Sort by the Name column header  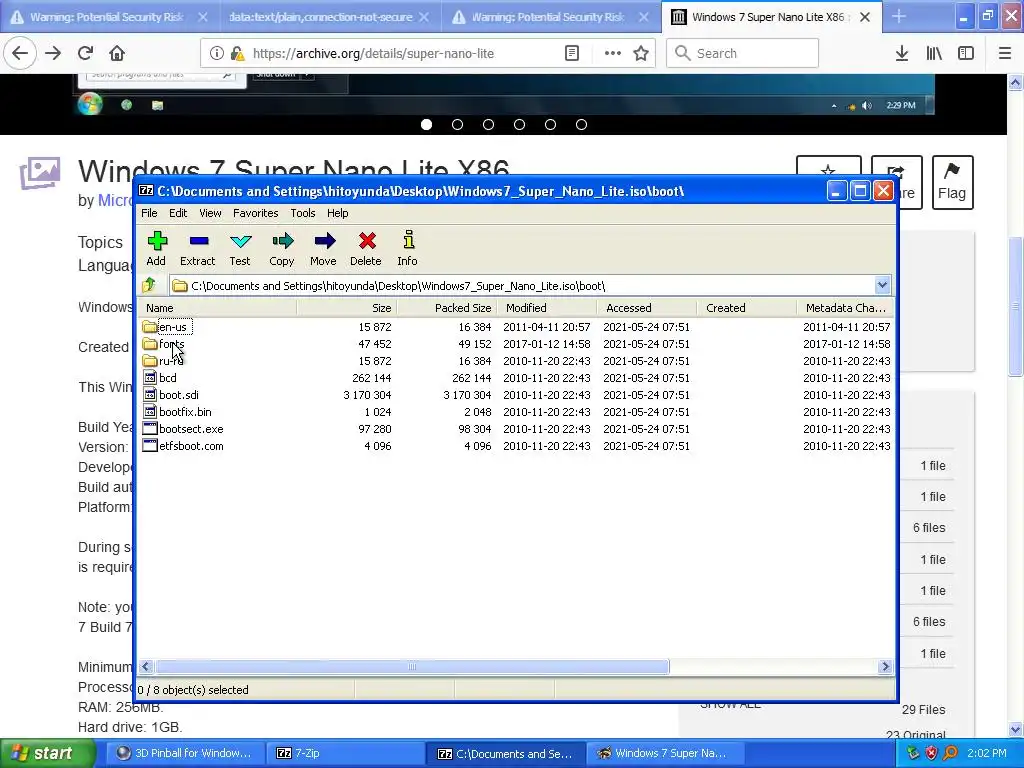217,308
